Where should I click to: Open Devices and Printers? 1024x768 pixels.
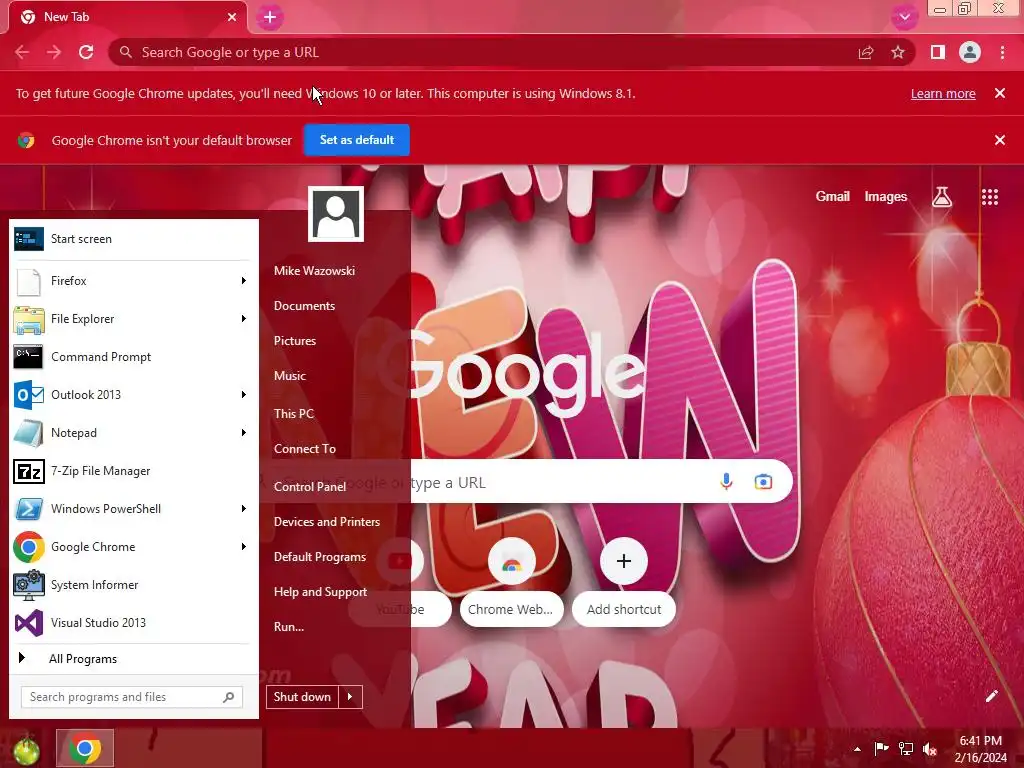(x=327, y=522)
